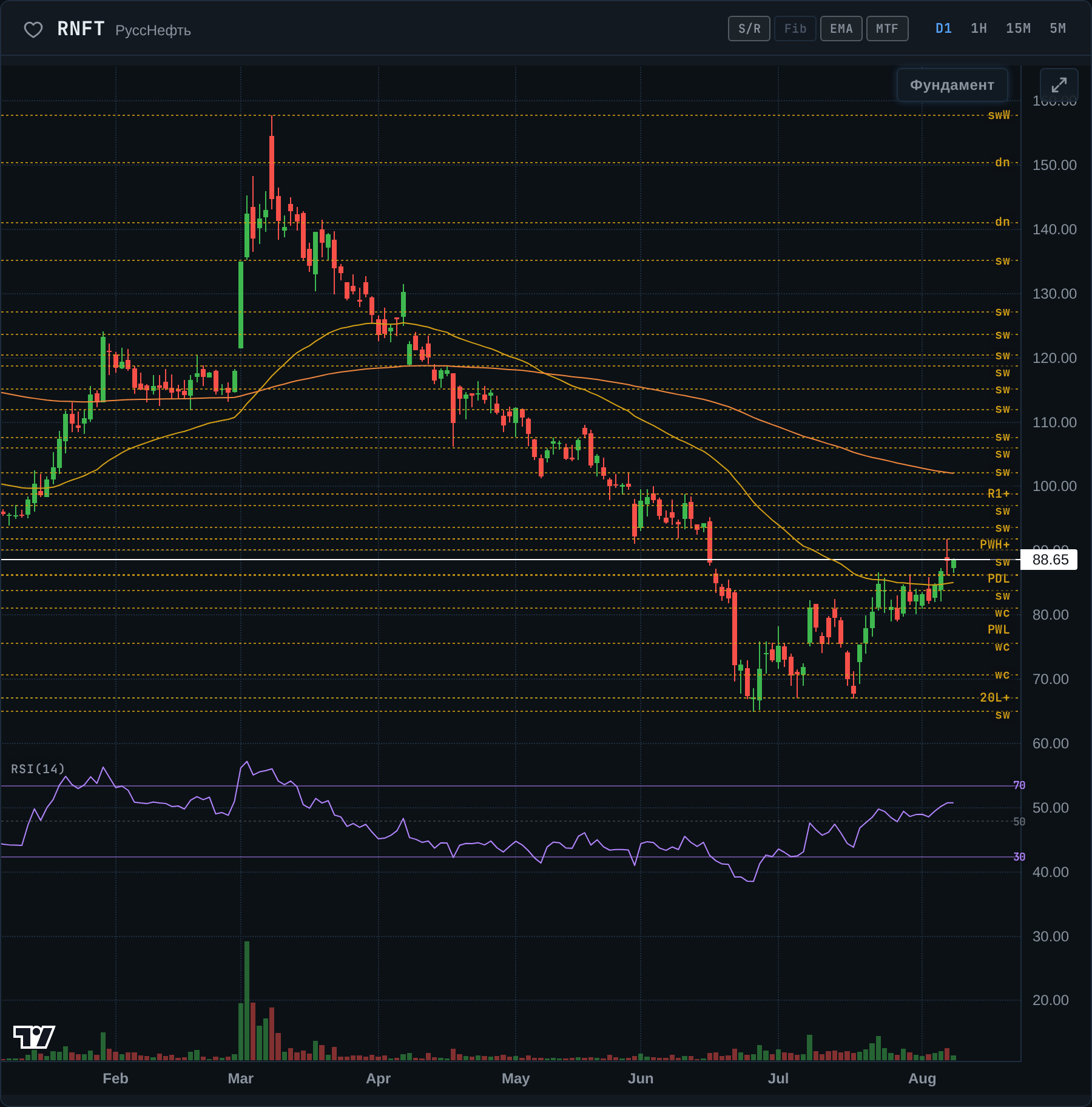The image size is (1092, 1107).
Task: Click the Apr label on time axis
Action: pyautogui.click(x=378, y=1078)
